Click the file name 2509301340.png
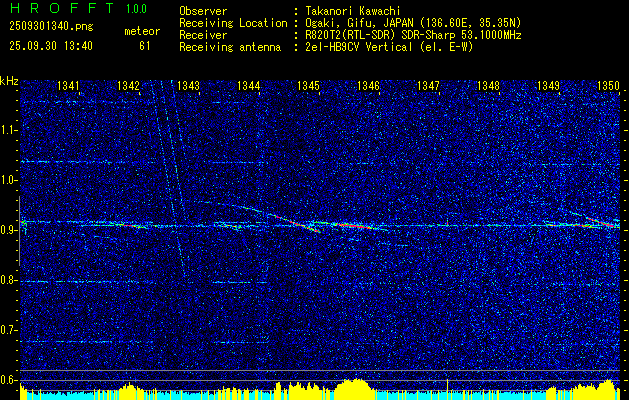 pos(51,27)
